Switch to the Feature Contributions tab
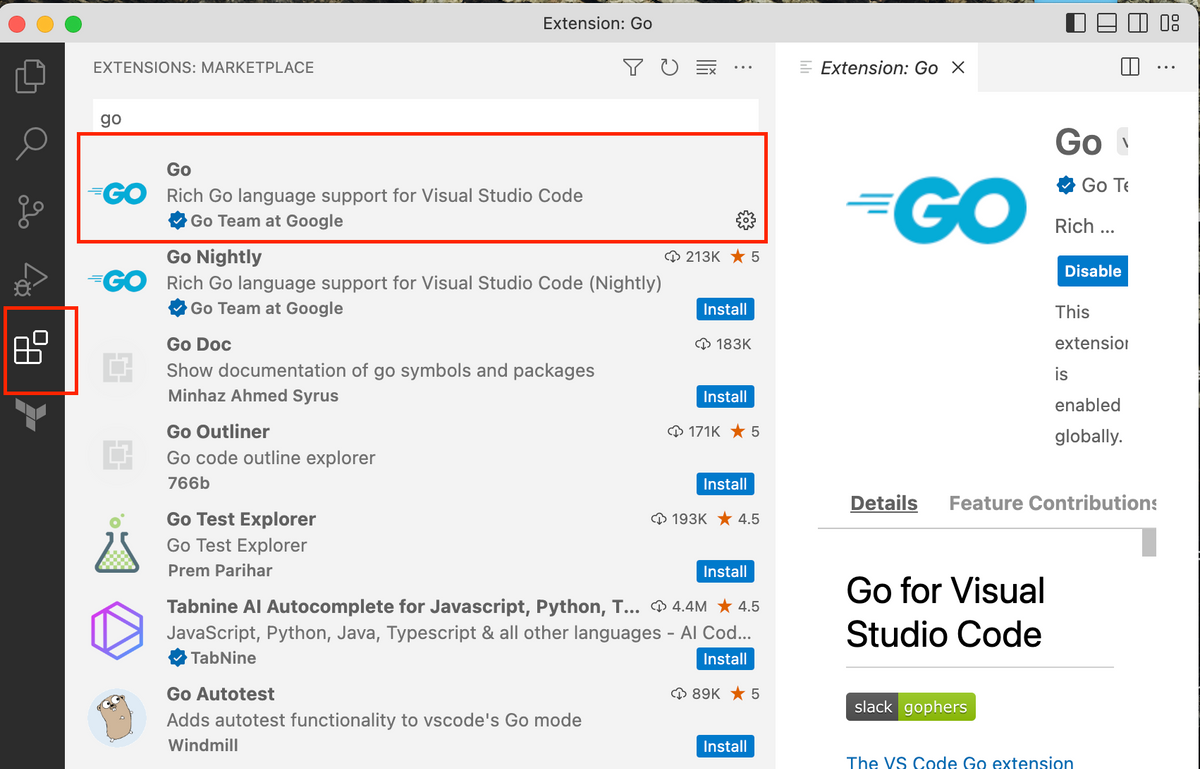Screen dimensions: 1200x769 [x=1052, y=503]
